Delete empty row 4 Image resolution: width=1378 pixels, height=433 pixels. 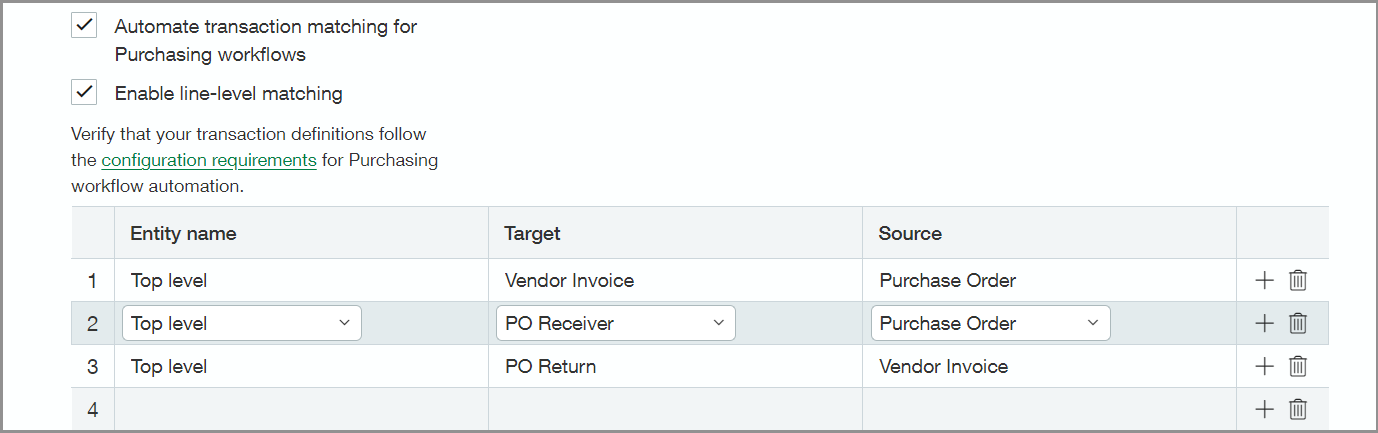tap(1297, 409)
